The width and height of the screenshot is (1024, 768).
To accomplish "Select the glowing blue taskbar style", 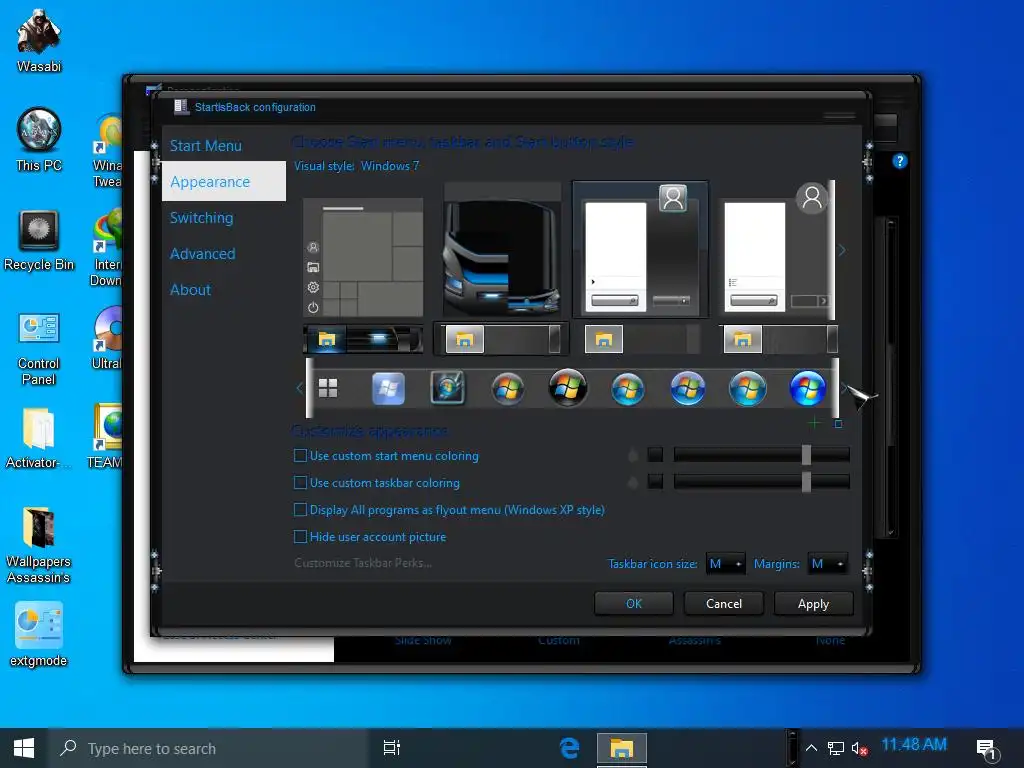I will click(364, 339).
